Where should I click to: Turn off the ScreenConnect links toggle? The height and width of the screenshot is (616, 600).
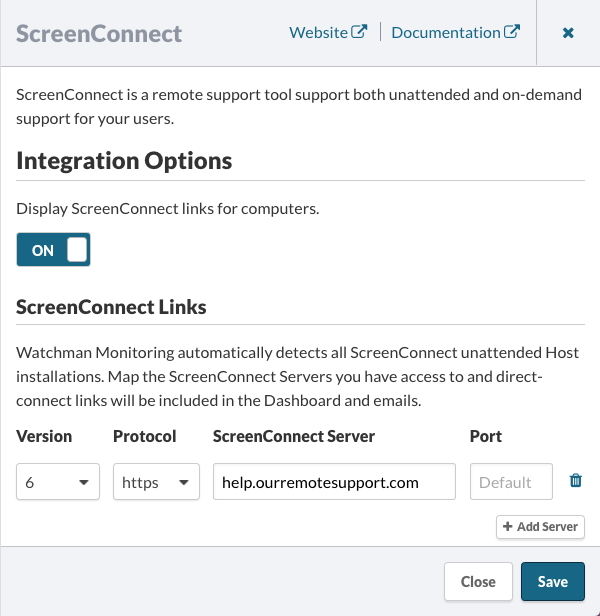[x=53, y=249]
